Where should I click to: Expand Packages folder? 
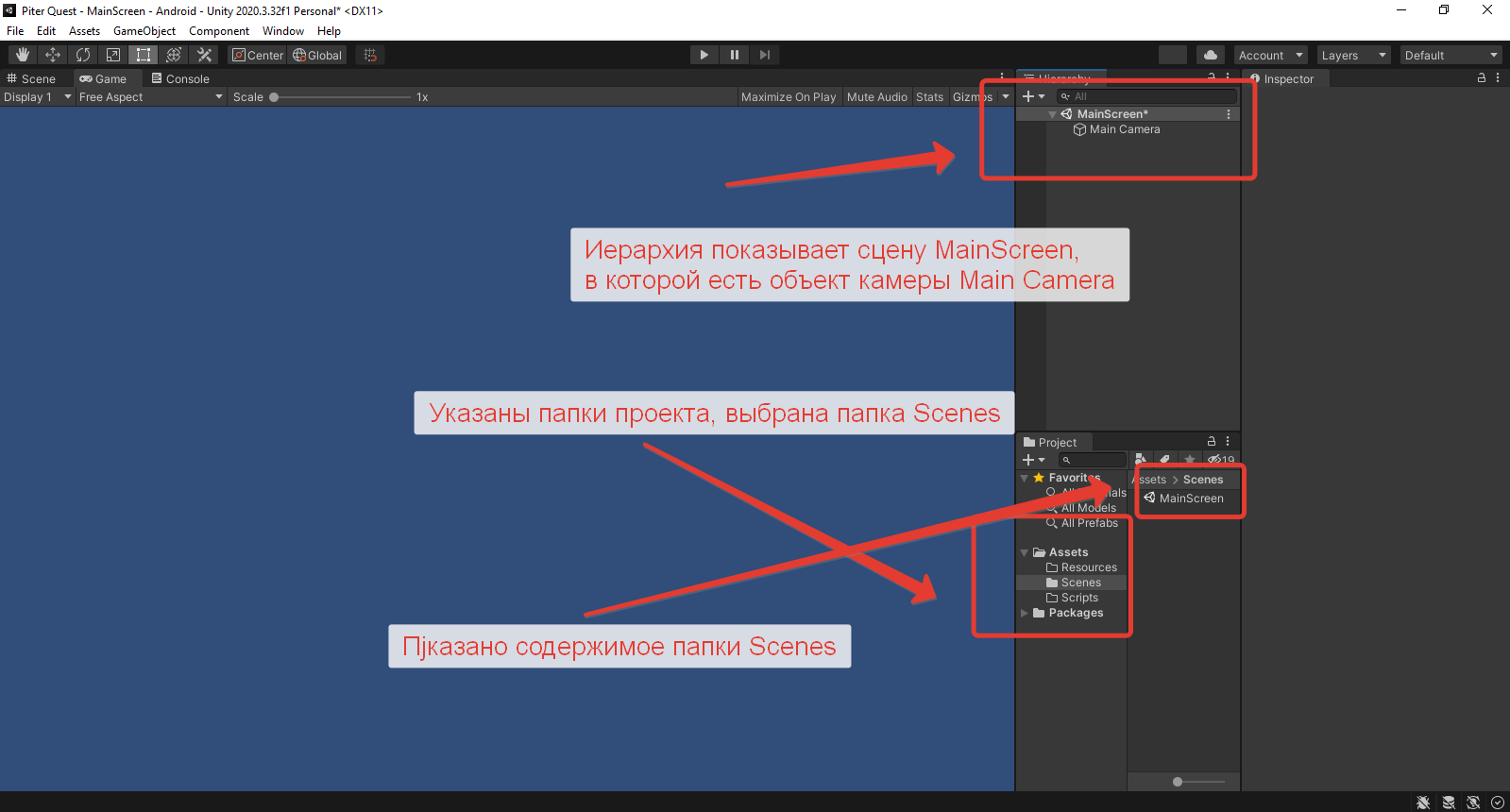(x=1024, y=613)
